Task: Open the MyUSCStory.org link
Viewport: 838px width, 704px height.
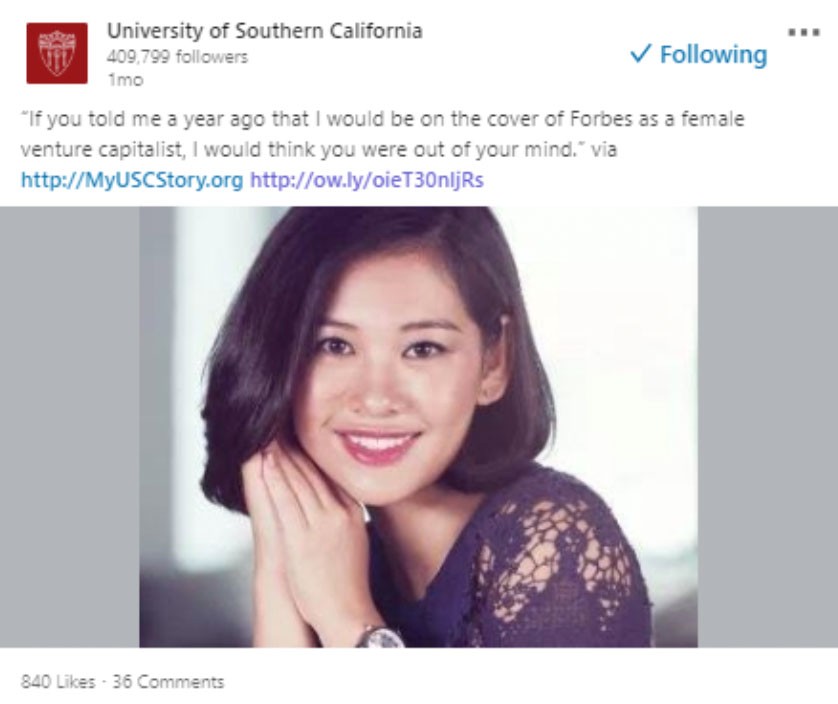Action: pyautogui.click(x=131, y=180)
